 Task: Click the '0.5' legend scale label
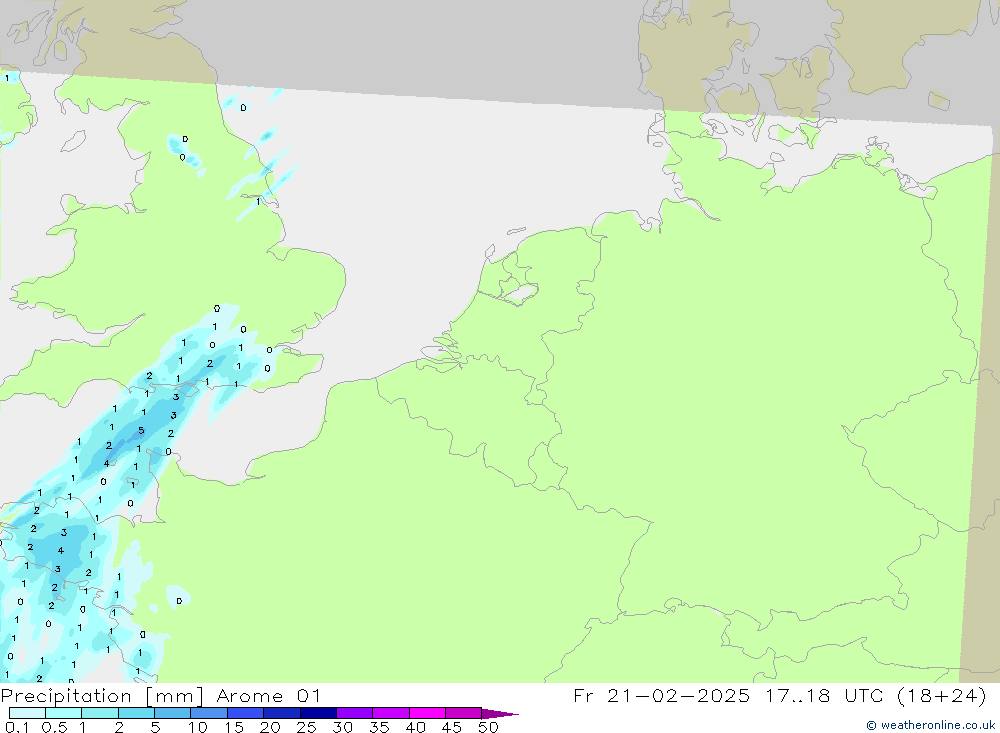coord(55,727)
